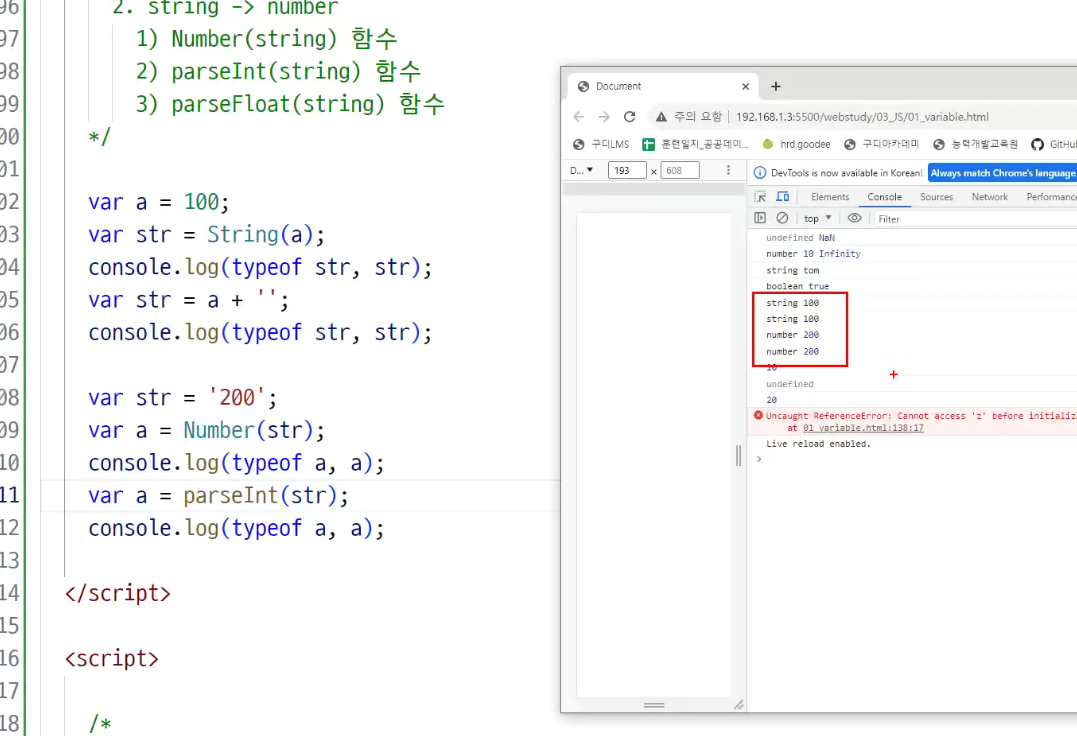Switch to the Elements tab
This screenshot has height=736, width=1077.
click(830, 197)
